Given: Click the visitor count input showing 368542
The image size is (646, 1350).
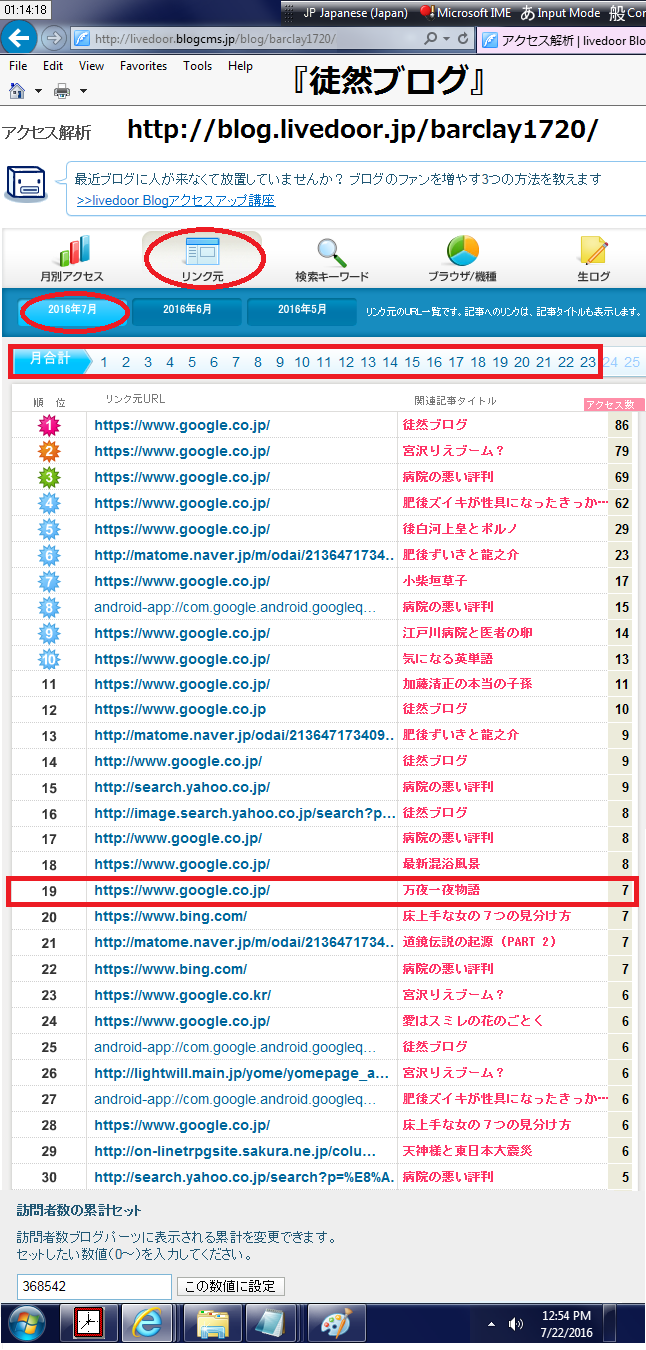Looking at the screenshot, I should click(x=94, y=1286).
